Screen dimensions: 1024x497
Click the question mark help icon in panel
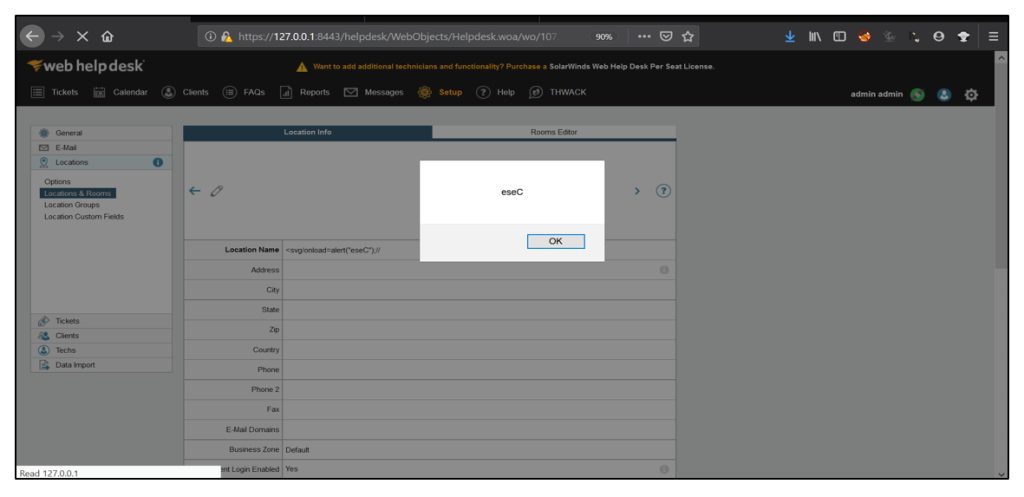click(663, 191)
